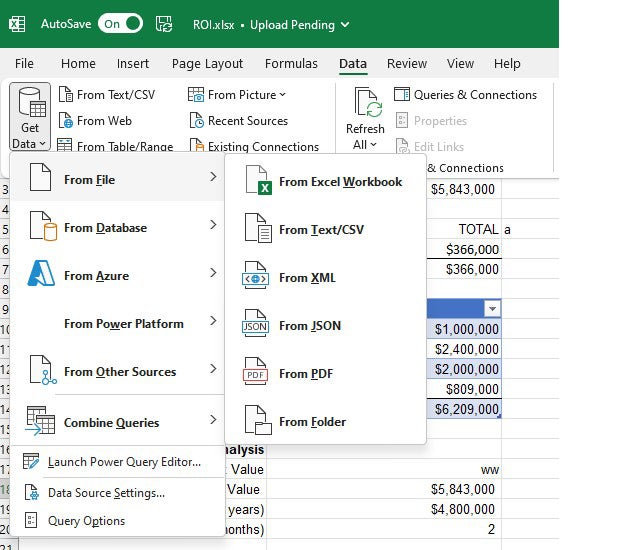Click the Recent Sources icon
The image size is (620, 550).
click(x=197, y=121)
